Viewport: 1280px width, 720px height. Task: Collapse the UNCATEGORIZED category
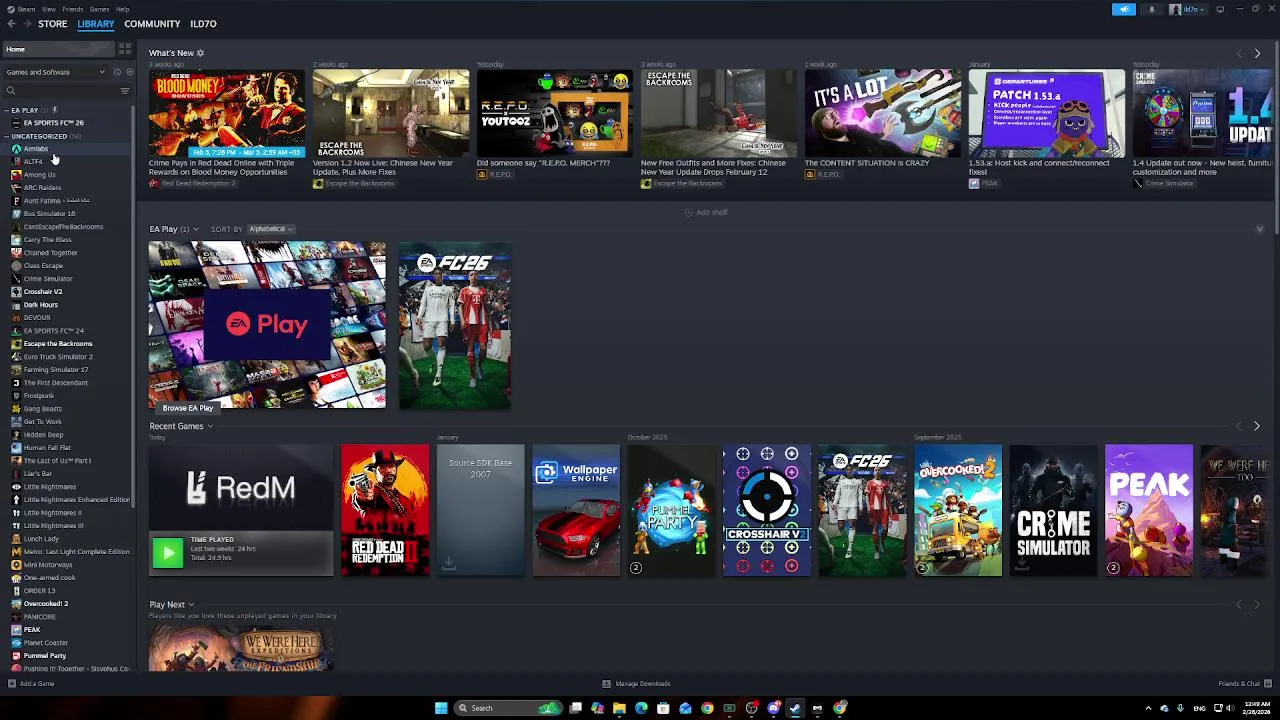[8, 136]
